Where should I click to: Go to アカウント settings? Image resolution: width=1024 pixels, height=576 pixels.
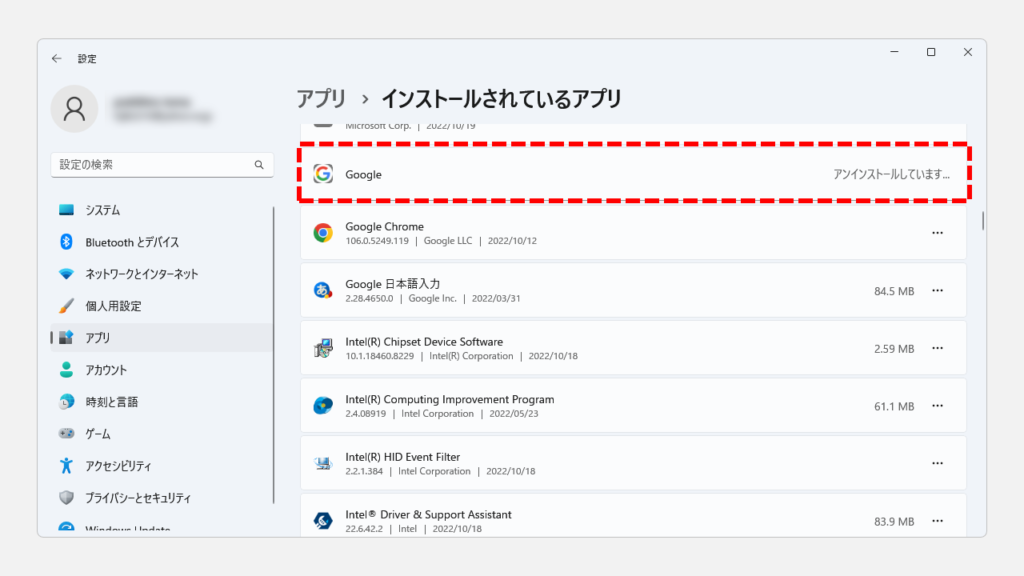click(x=106, y=370)
